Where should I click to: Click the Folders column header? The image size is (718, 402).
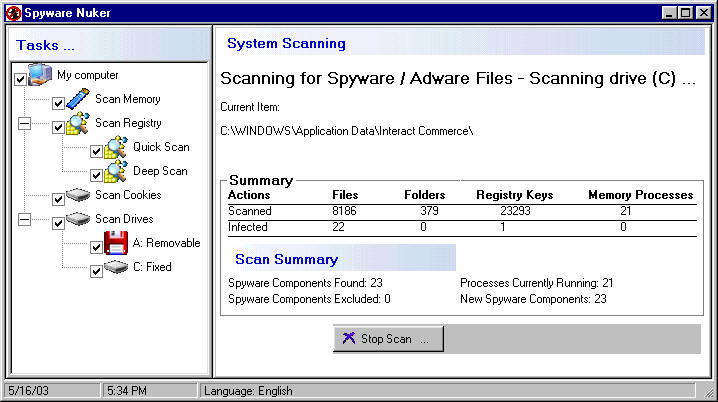(x=424, y=195)
